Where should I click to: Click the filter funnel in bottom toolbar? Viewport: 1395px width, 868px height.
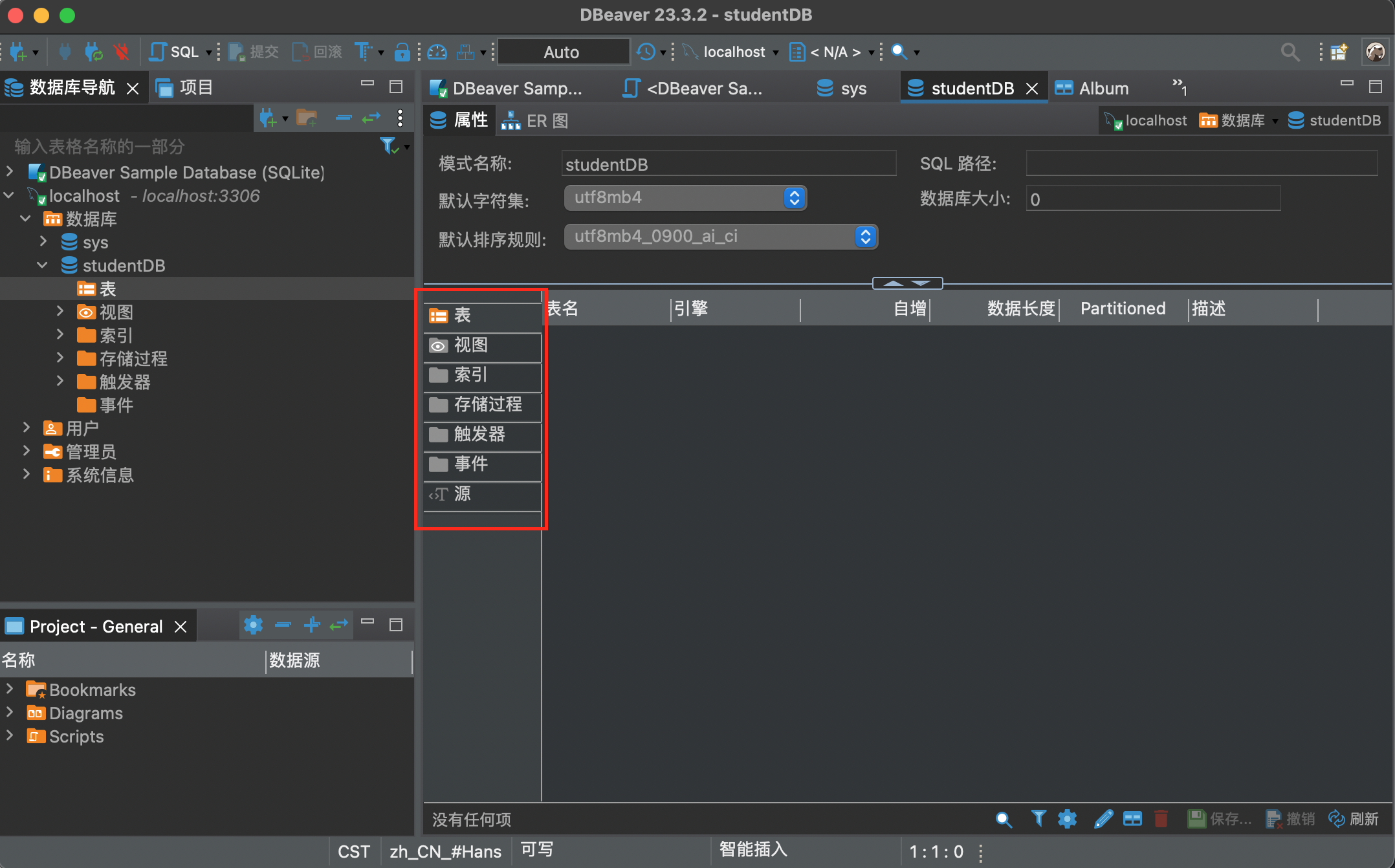[1038, 819]
